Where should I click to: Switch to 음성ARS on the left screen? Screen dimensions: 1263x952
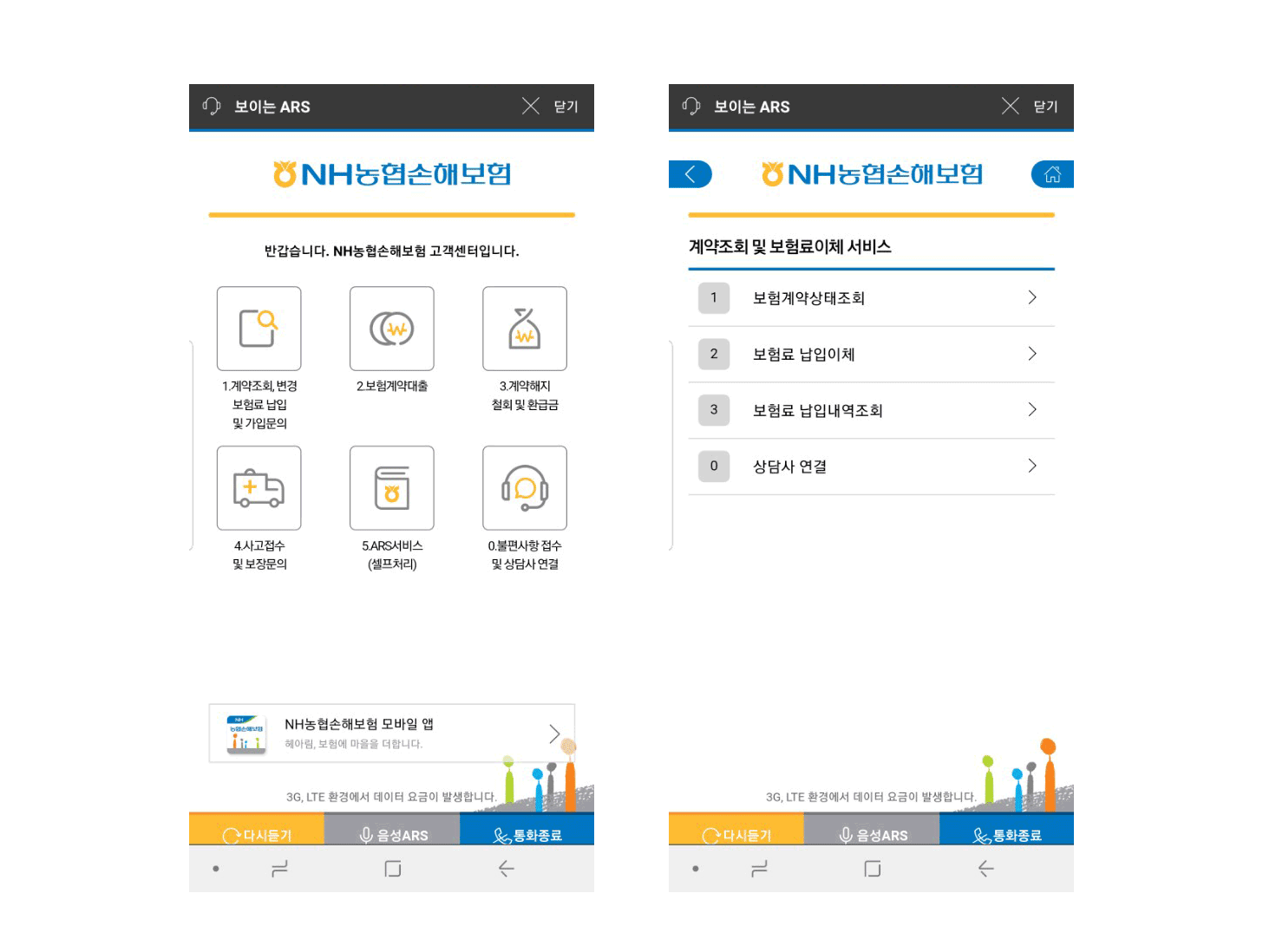point(392,830)
